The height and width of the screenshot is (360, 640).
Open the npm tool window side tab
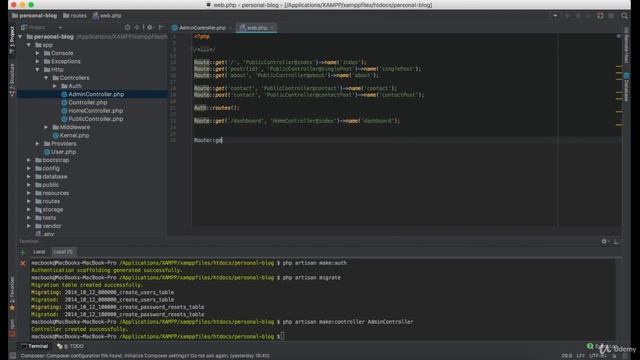coord(12,327)
